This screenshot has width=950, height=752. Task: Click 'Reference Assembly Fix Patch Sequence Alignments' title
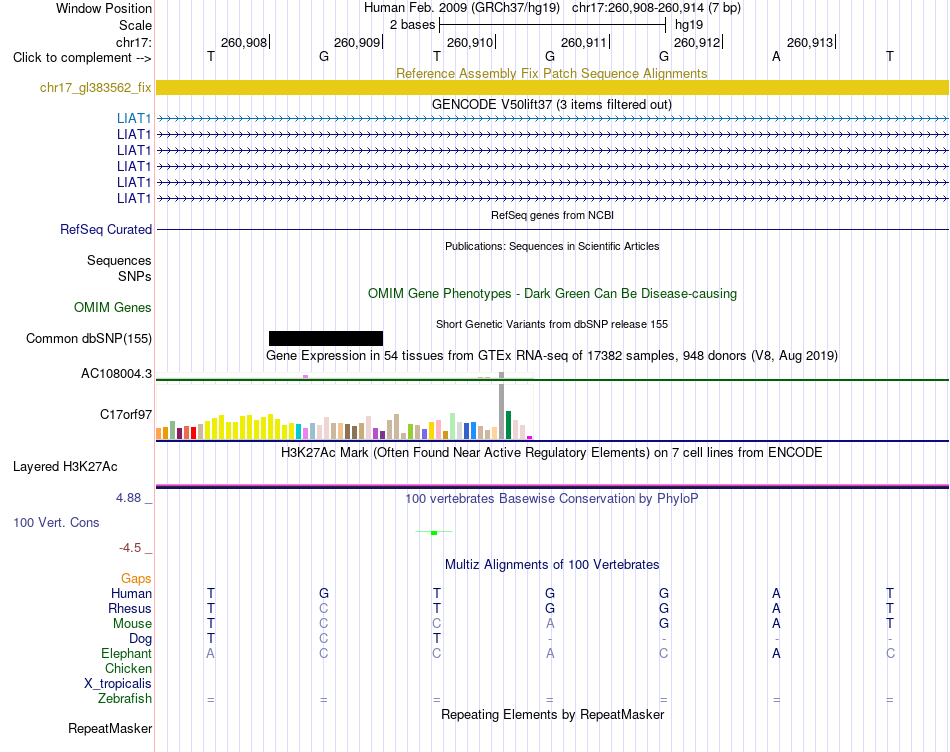(552, 73)
